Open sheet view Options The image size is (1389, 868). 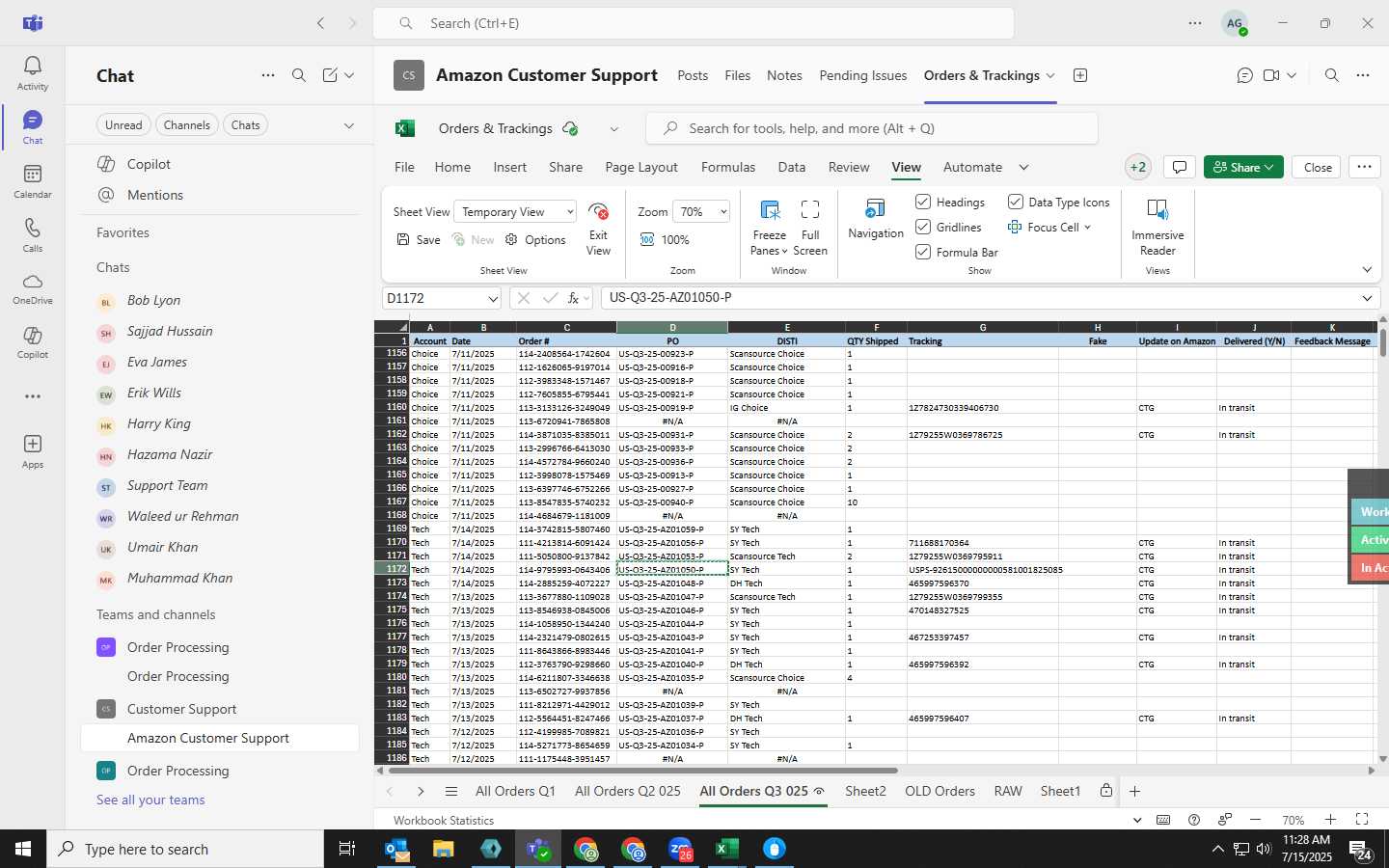tap(535, 240)
